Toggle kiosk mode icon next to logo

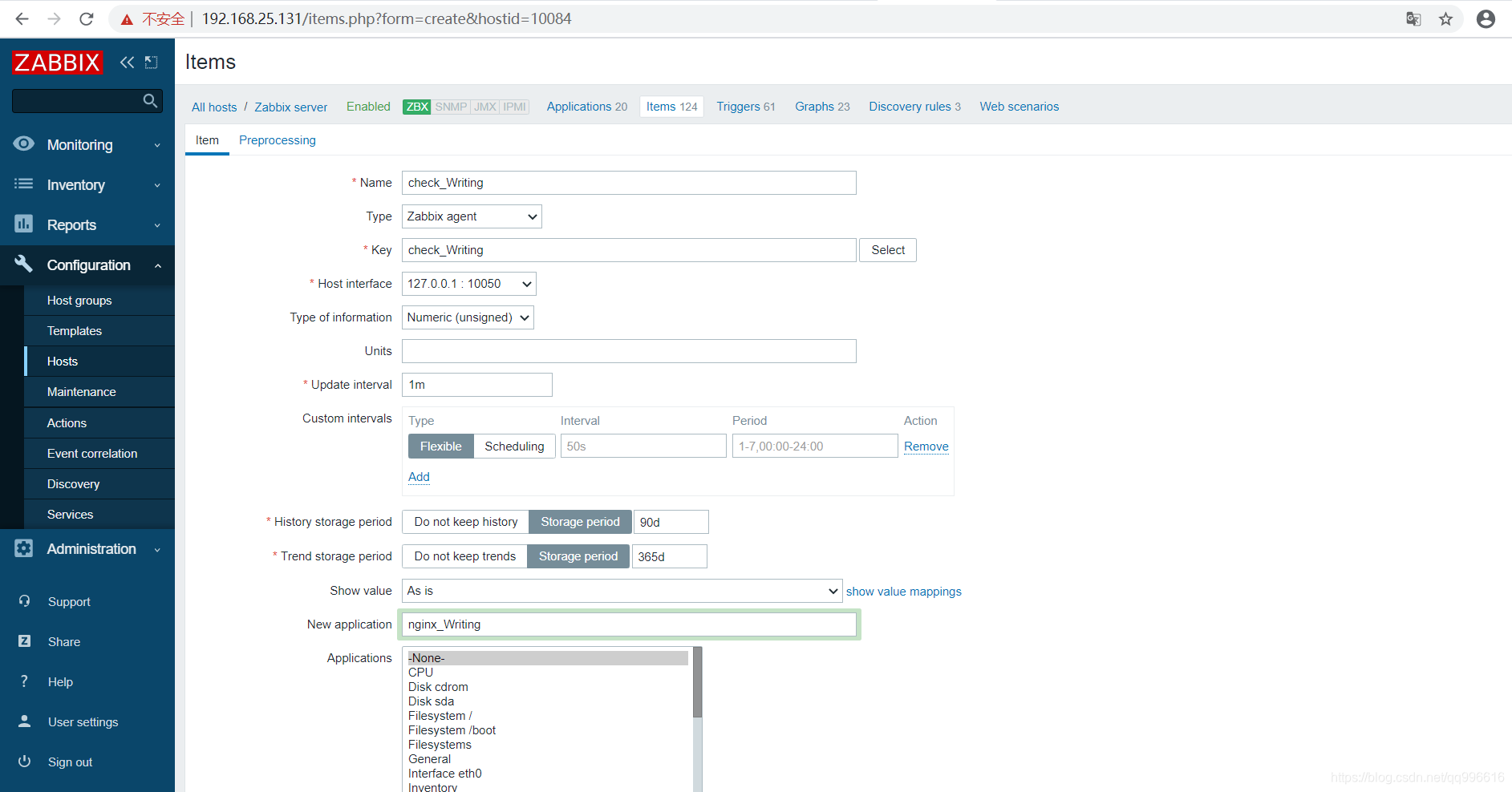[152, 63]
